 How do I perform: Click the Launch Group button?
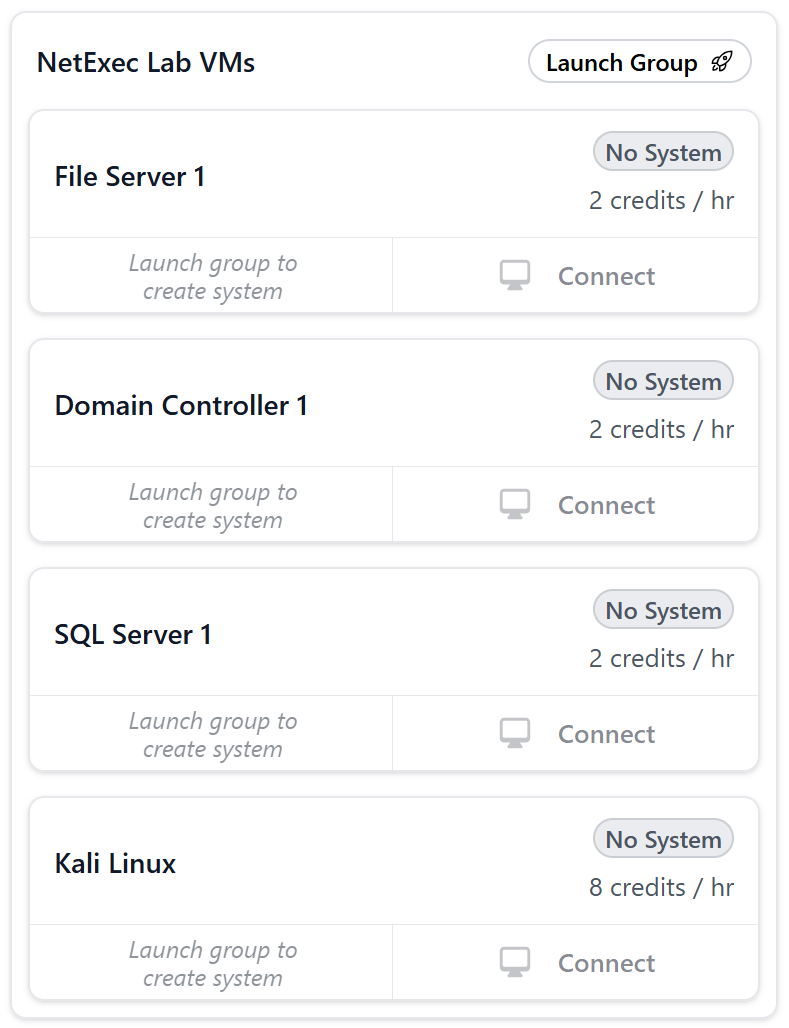[639, 62]
